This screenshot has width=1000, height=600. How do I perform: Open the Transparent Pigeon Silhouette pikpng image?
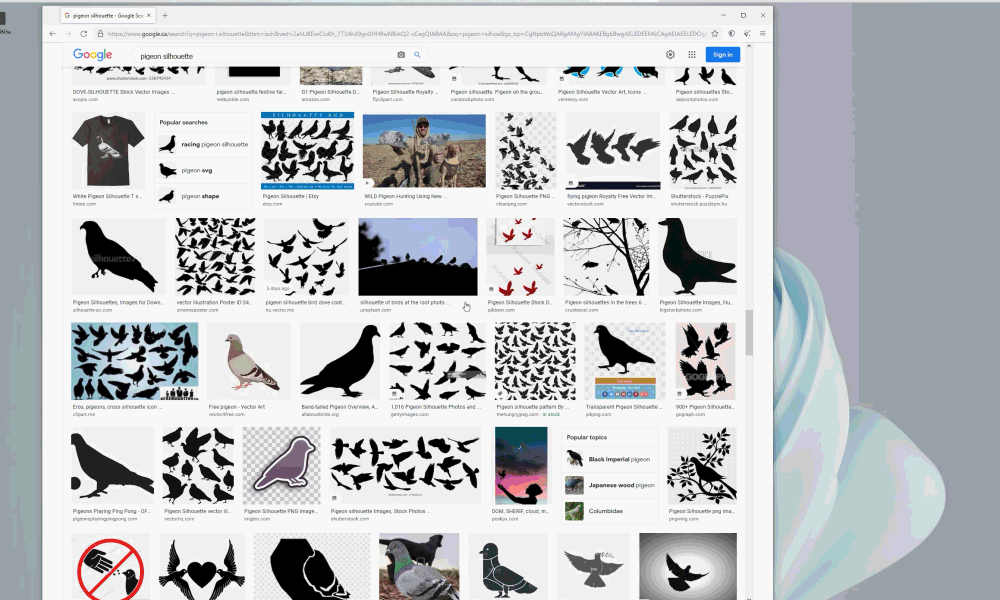coord(625,362)
